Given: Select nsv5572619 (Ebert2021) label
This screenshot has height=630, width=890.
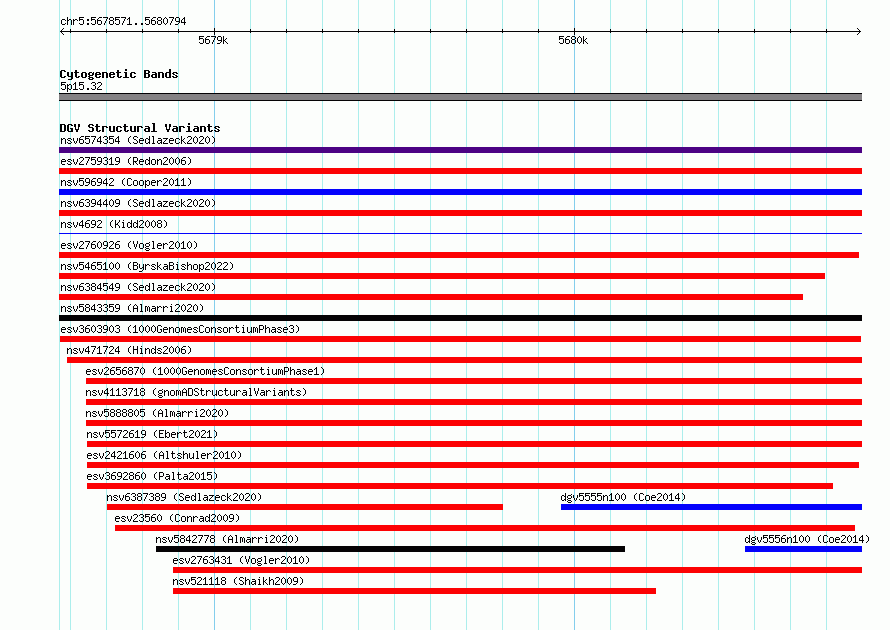Looking at the screenshot, I should [x=152, y=434].
